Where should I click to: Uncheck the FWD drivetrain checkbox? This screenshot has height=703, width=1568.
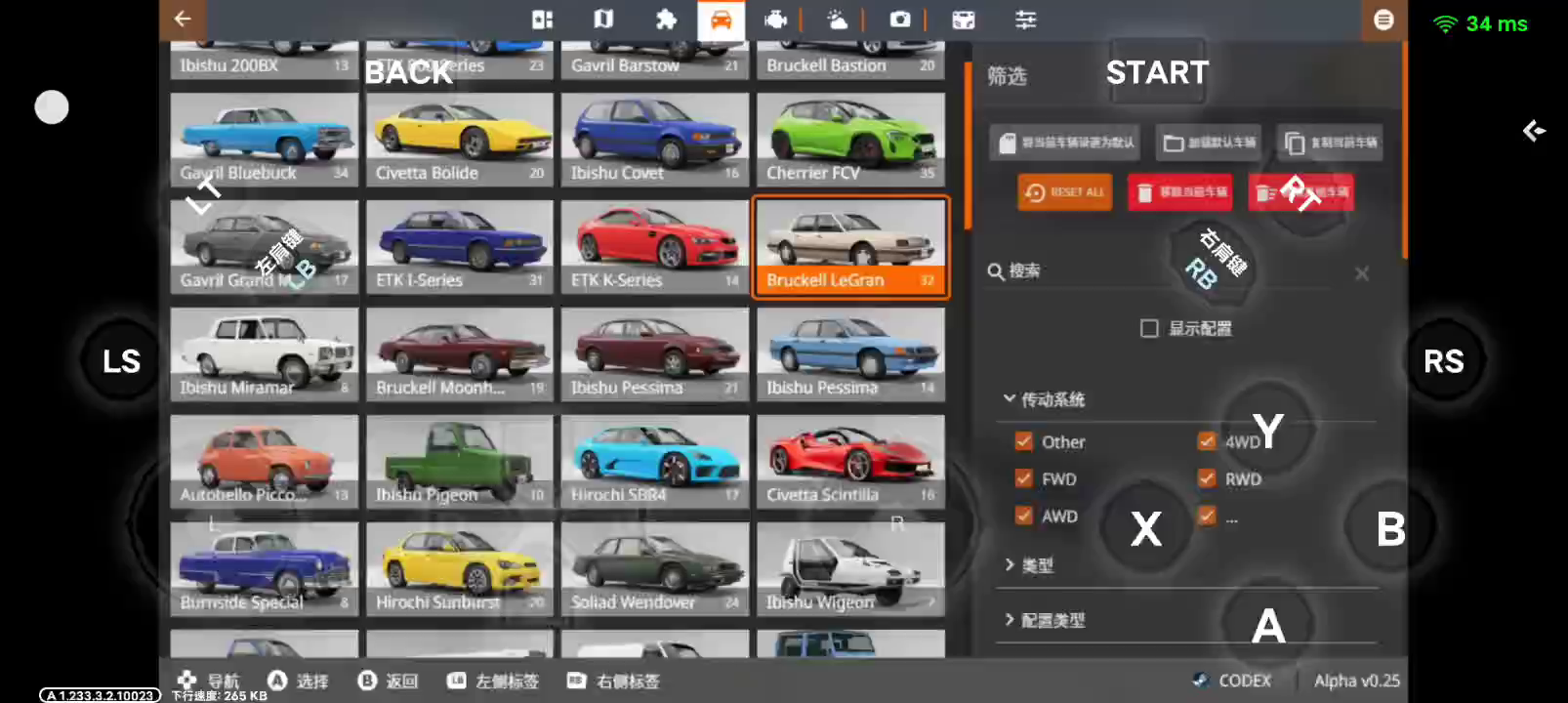[1023, 478]
